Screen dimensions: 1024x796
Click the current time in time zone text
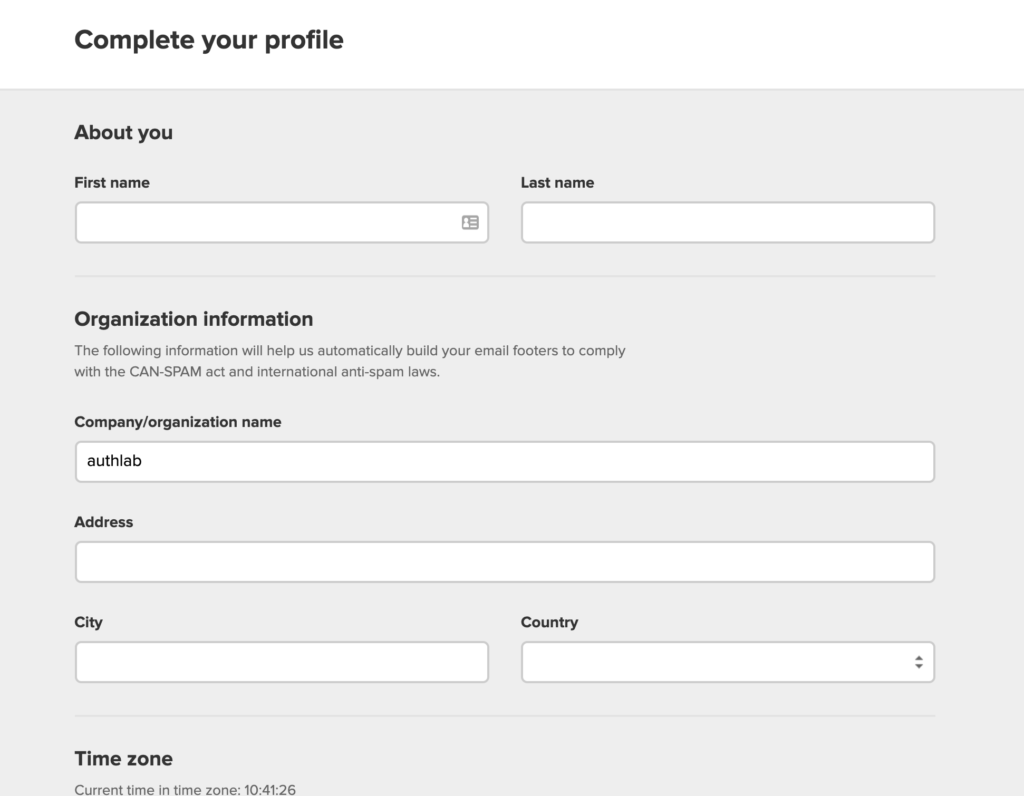click(x=183, y=789)
